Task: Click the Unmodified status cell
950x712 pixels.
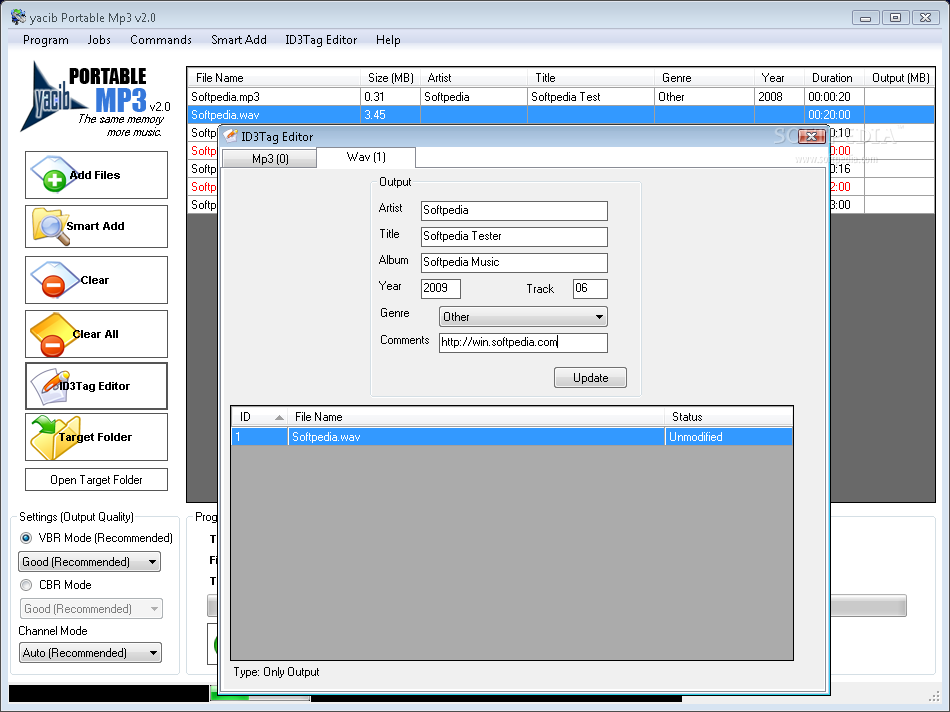Action: pos(729,437)
